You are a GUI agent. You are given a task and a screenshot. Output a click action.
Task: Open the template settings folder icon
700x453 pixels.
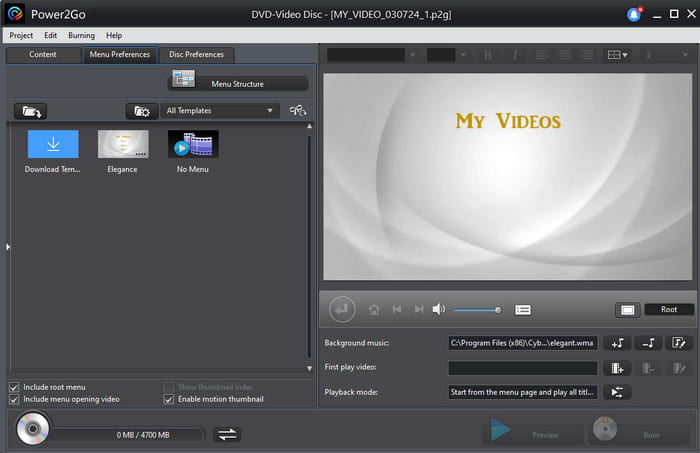coord(142,111)
